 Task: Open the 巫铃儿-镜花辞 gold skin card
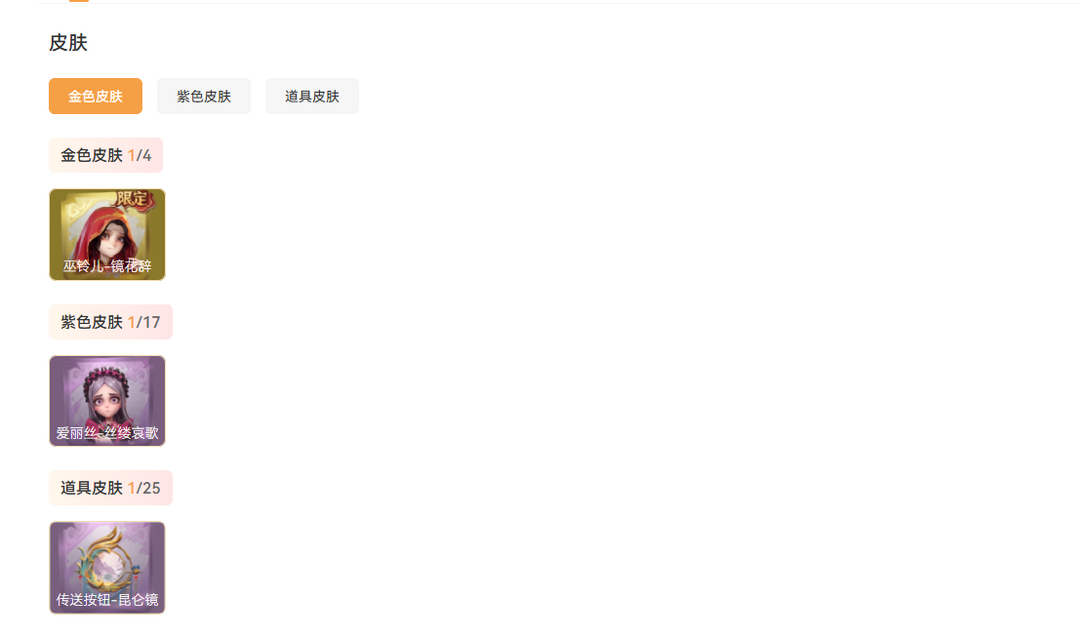click(x=107, y=235)
